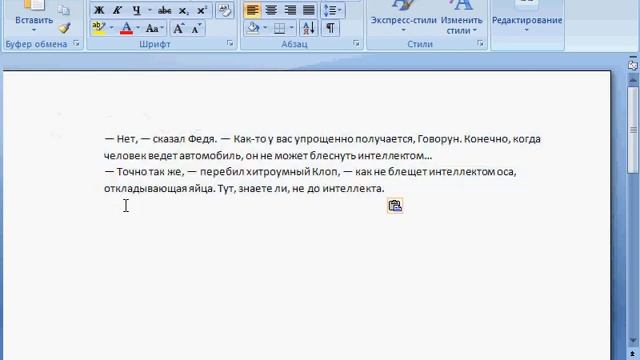Apply the red font color (A)
This screenshot has width=640, height=360.
click(x=127, y=28)
